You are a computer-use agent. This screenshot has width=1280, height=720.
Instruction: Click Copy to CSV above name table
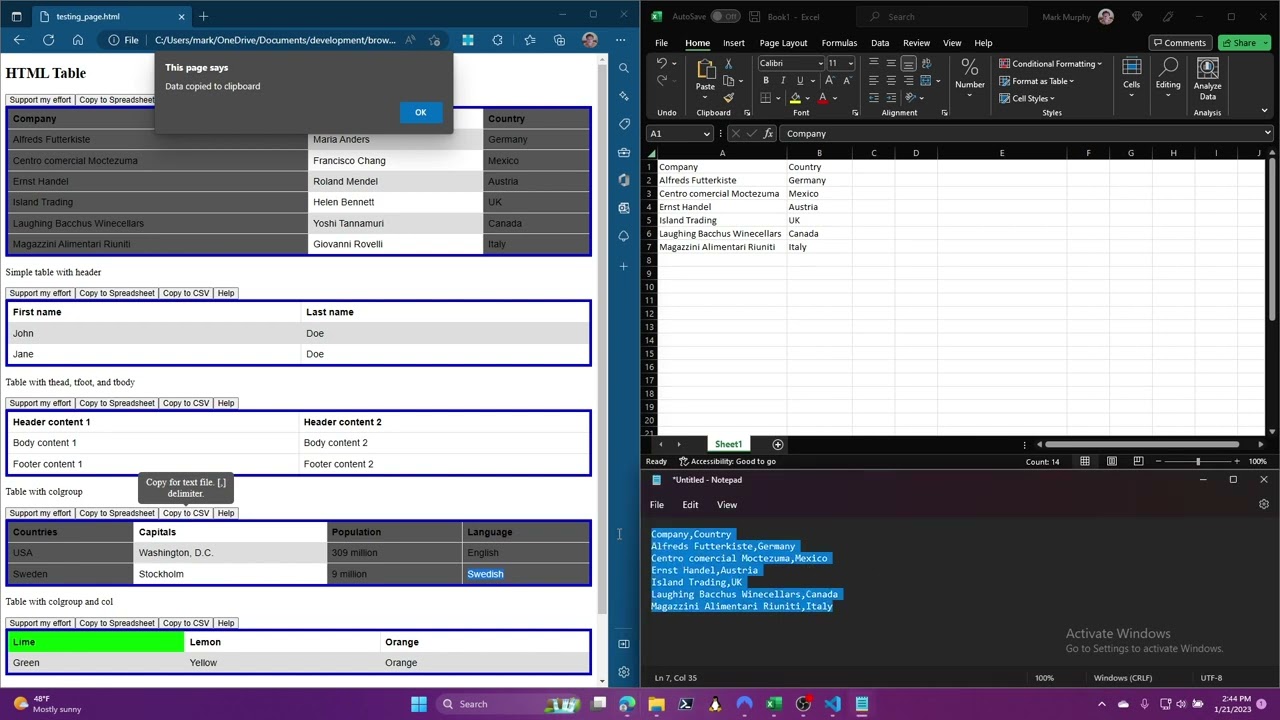[x=186, y=293]
